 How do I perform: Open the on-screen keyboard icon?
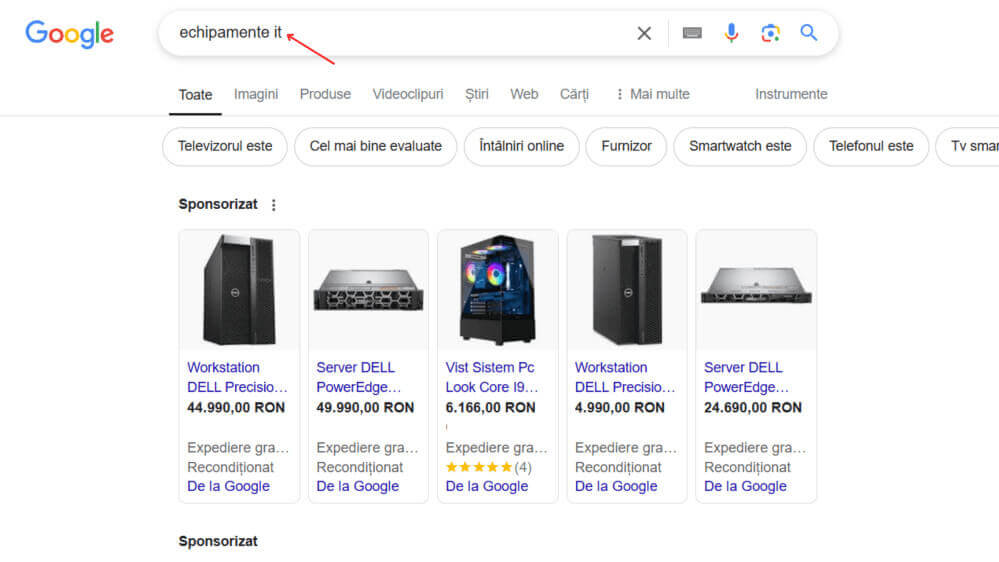point(692,33)
